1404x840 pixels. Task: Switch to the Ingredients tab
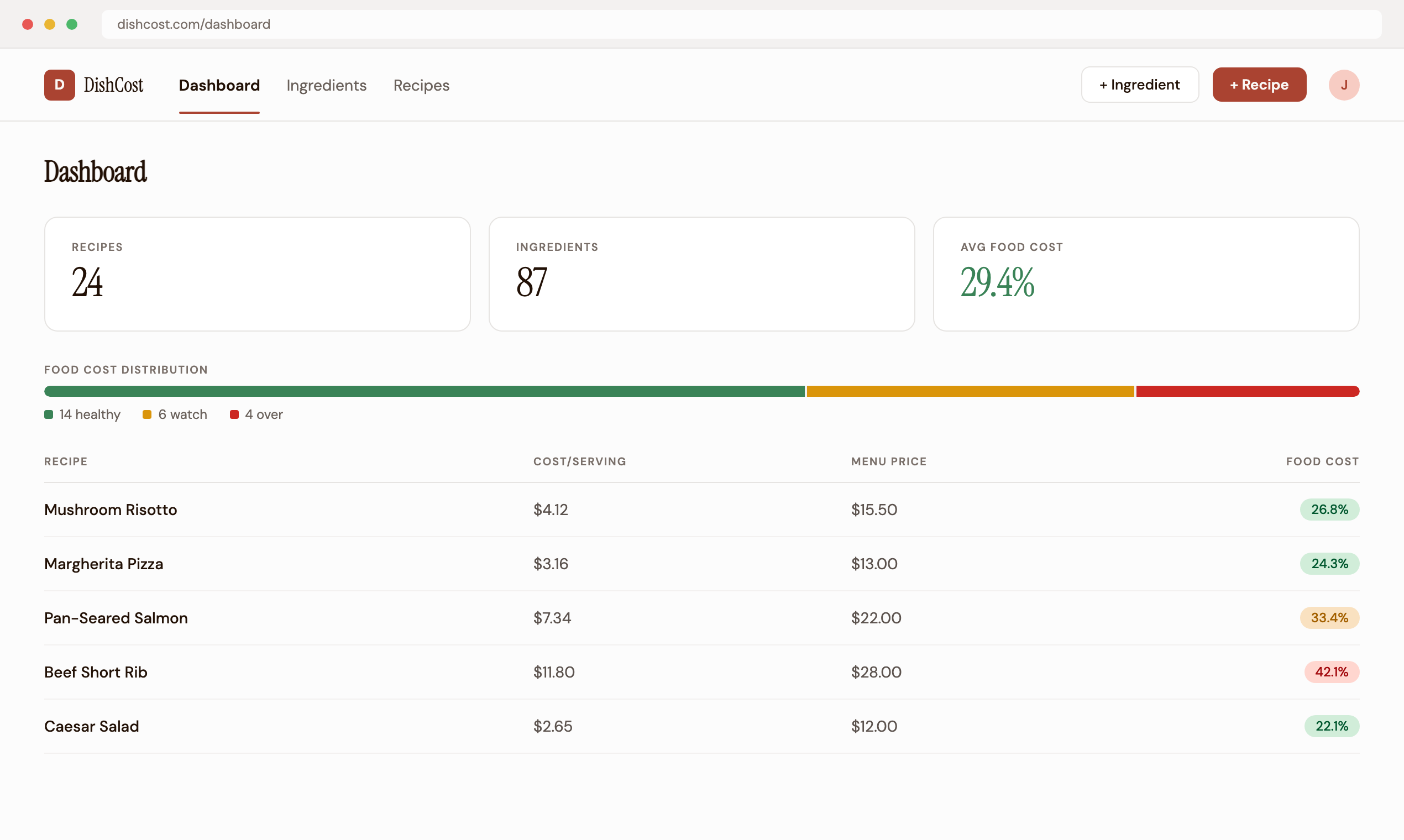[326, 86]
